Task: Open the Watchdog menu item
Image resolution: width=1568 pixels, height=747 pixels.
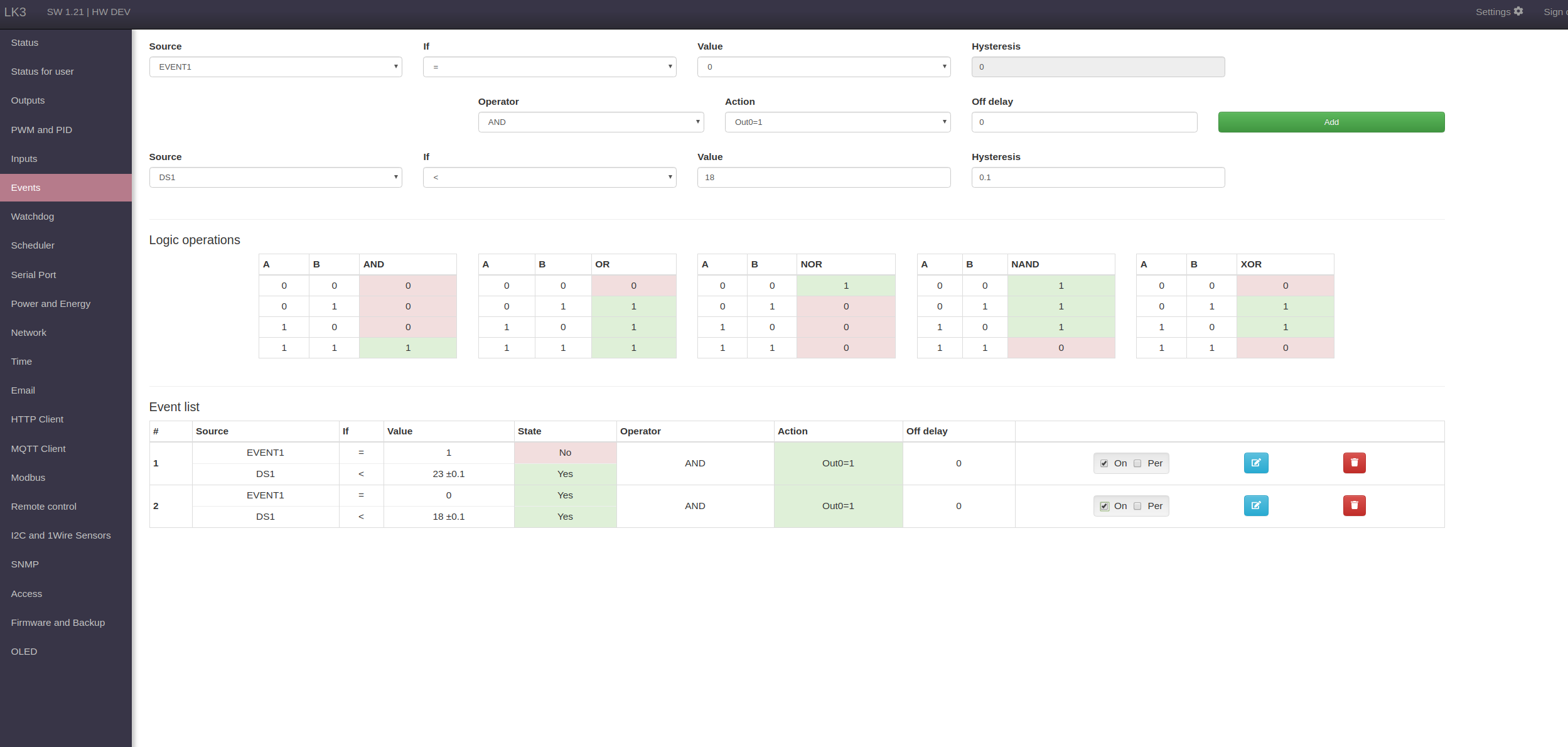Action: point(33,217)
